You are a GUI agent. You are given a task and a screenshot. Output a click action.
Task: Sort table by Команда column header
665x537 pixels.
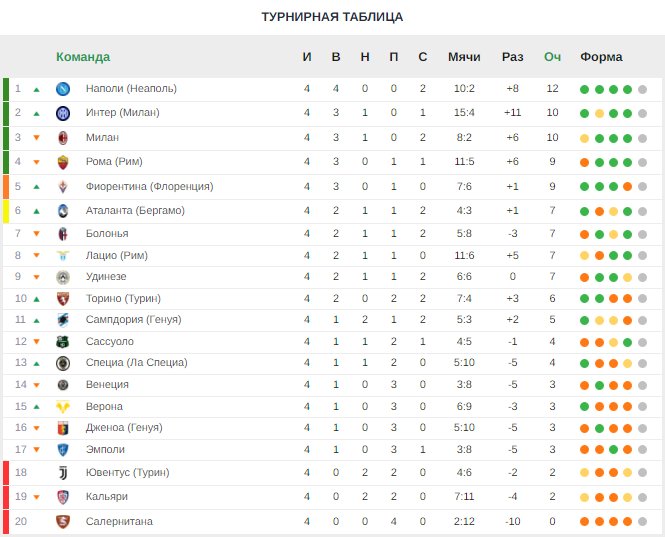(83, 57)
